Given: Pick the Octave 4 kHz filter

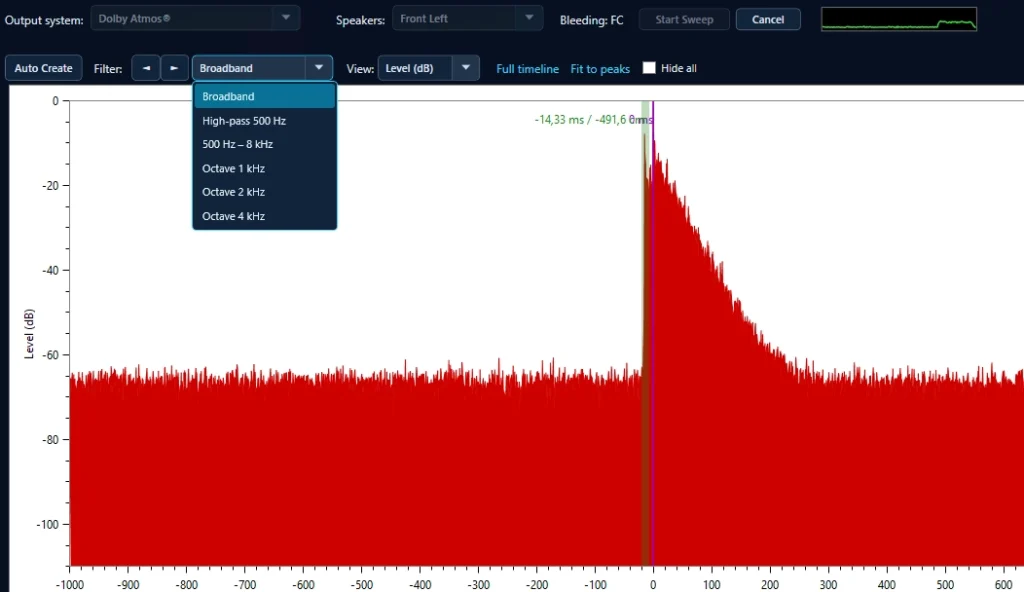Looking at the screenshot, I should click(264, 216).
